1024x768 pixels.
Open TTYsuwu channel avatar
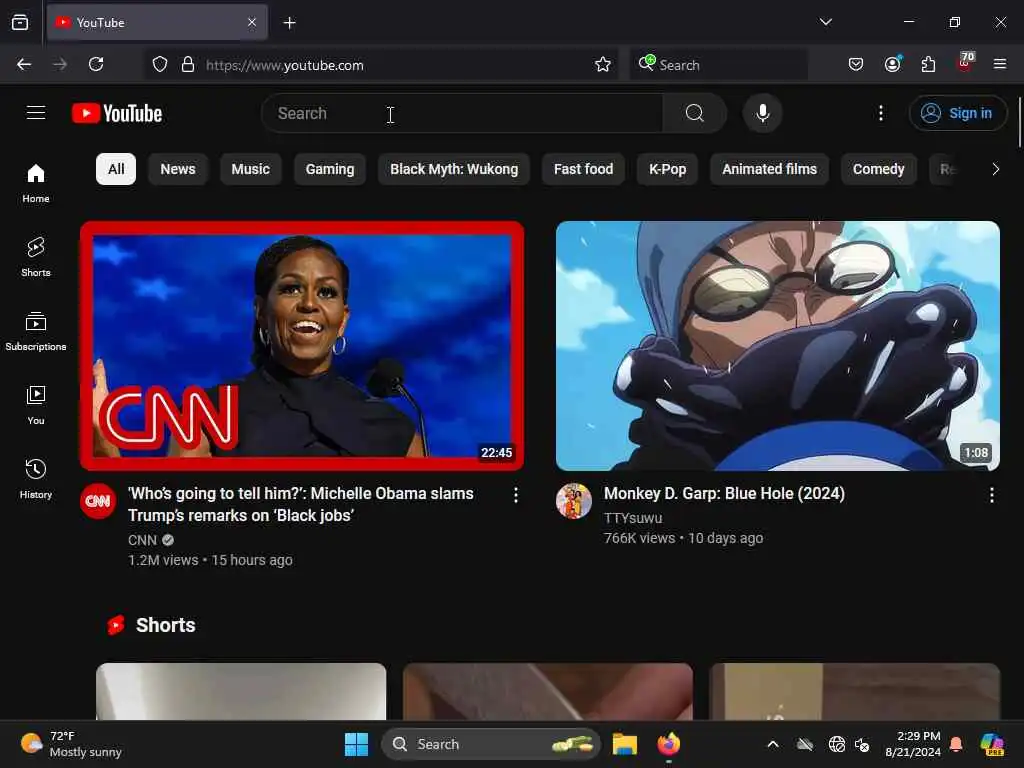(573, 501)
